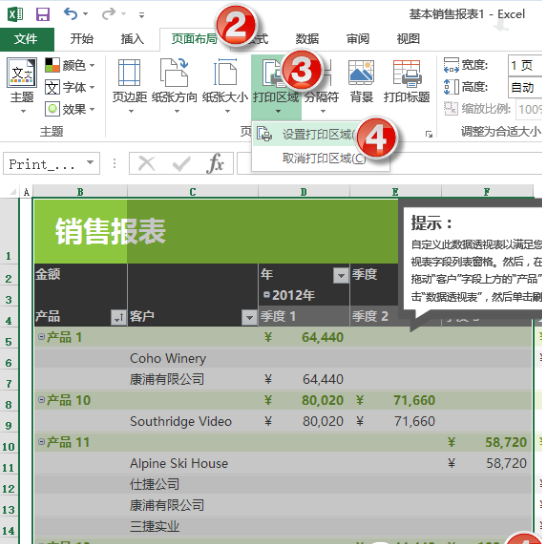Click the formula bar cancel X icon
Image resolution: width=542 pixels, height=544 pixels.
(146, 163)
